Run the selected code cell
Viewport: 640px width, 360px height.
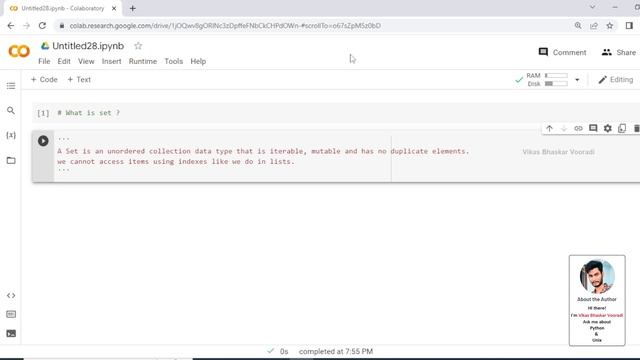pyautogui.click(x=43, y=141)
